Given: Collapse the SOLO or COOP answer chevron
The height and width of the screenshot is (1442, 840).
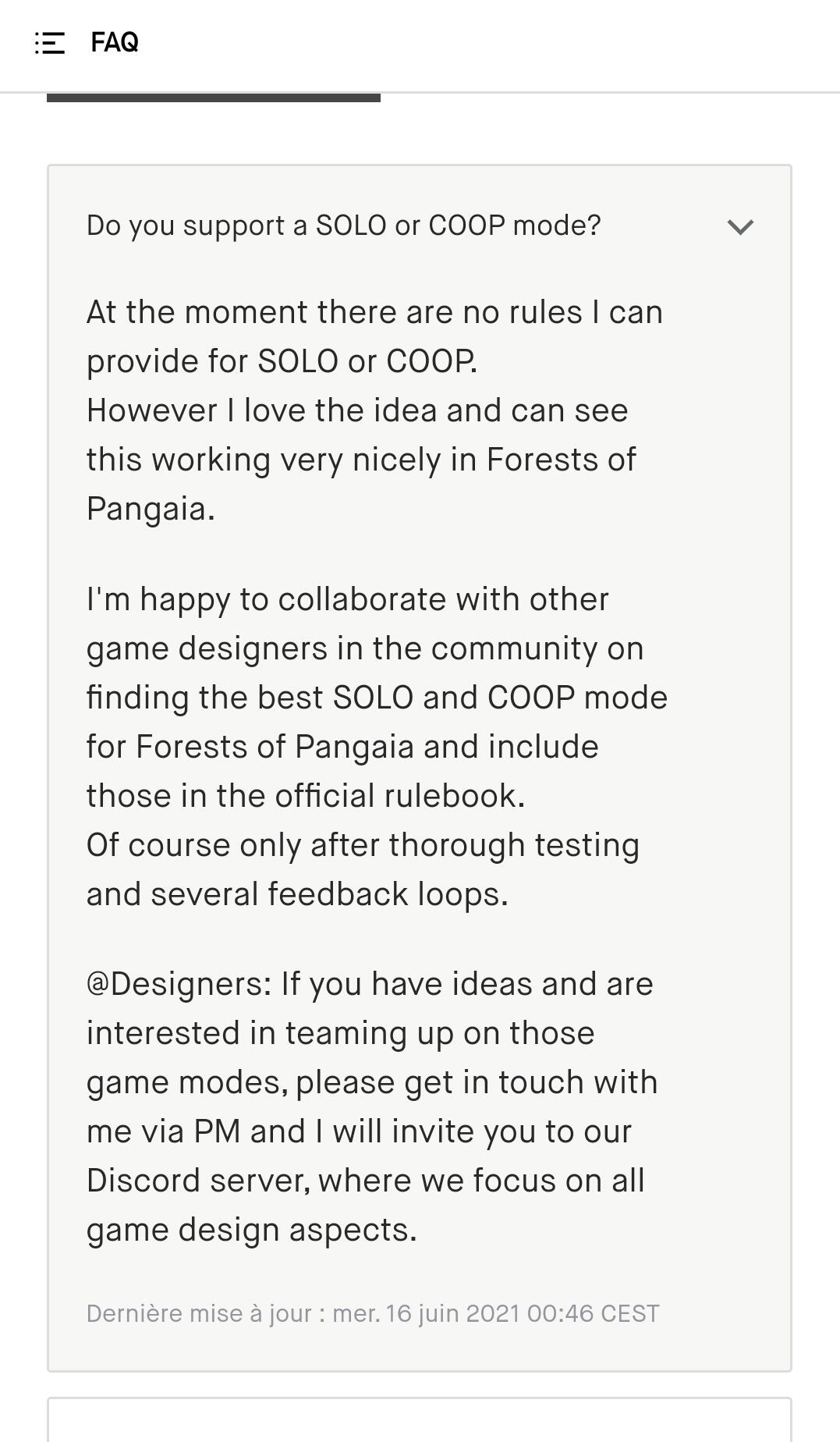Looking at the screenshot, I should click(740, 227).
